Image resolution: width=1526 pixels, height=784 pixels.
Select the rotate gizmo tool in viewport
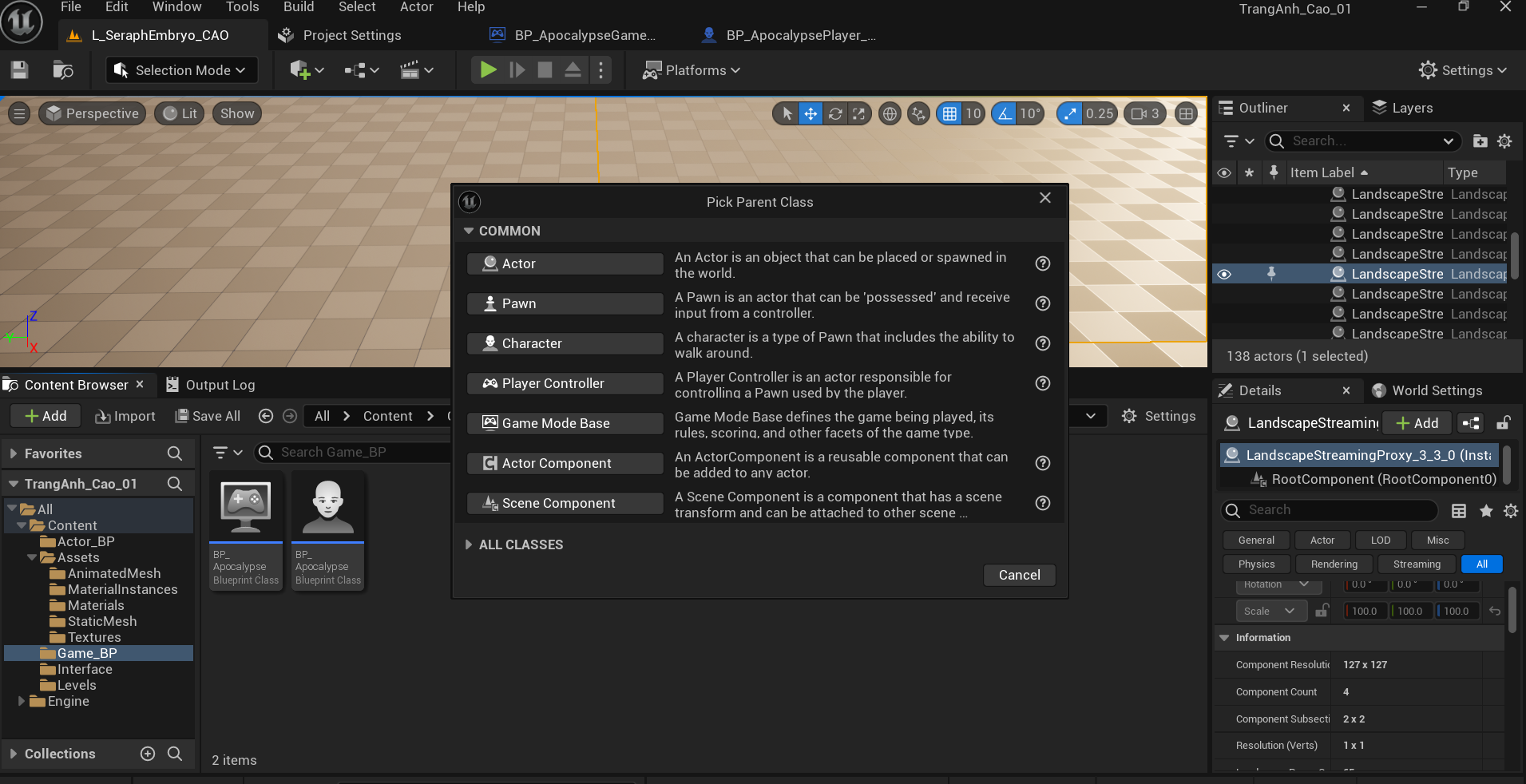[x=835, y=113]
